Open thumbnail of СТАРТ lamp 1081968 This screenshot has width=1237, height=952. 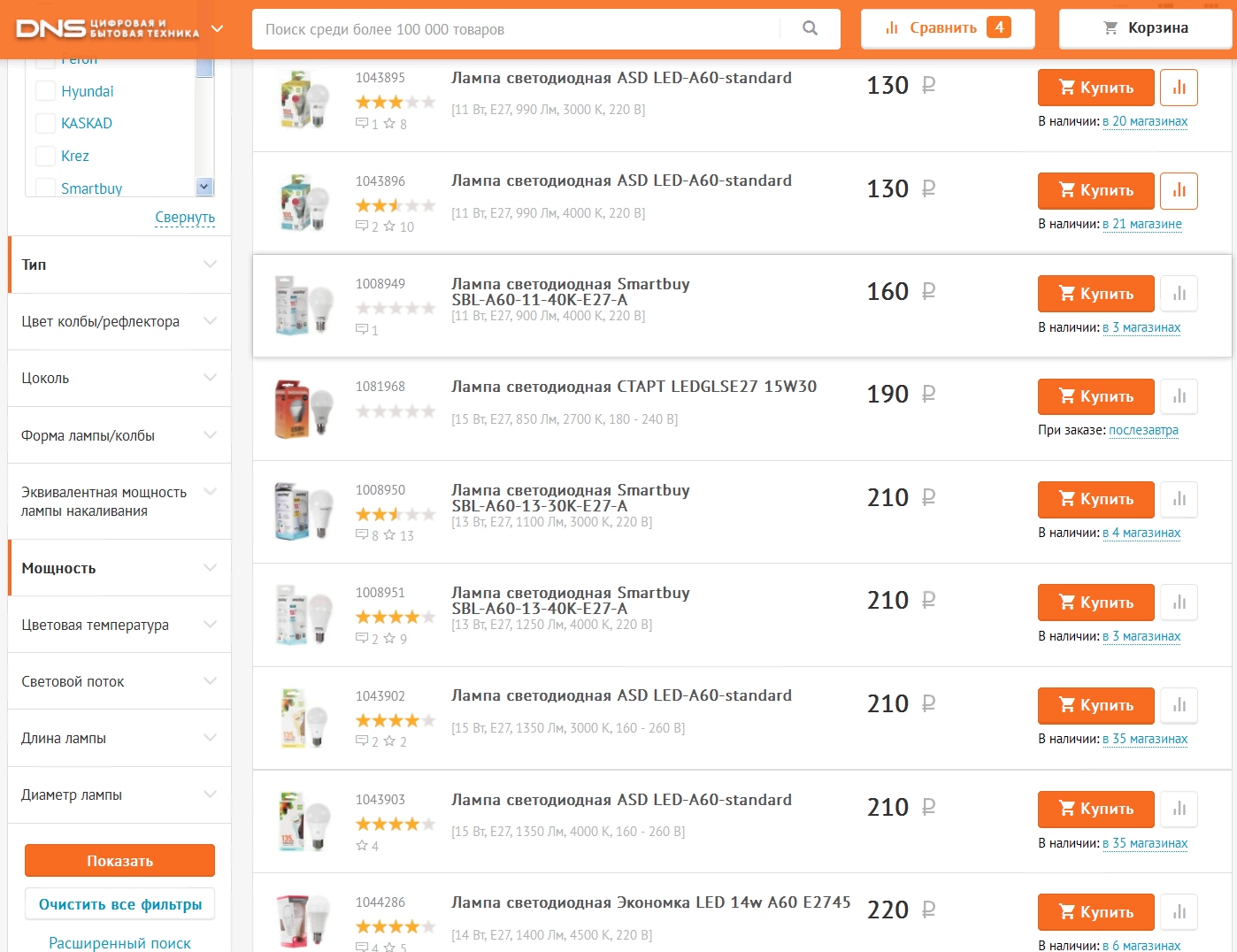pos(303,409)
